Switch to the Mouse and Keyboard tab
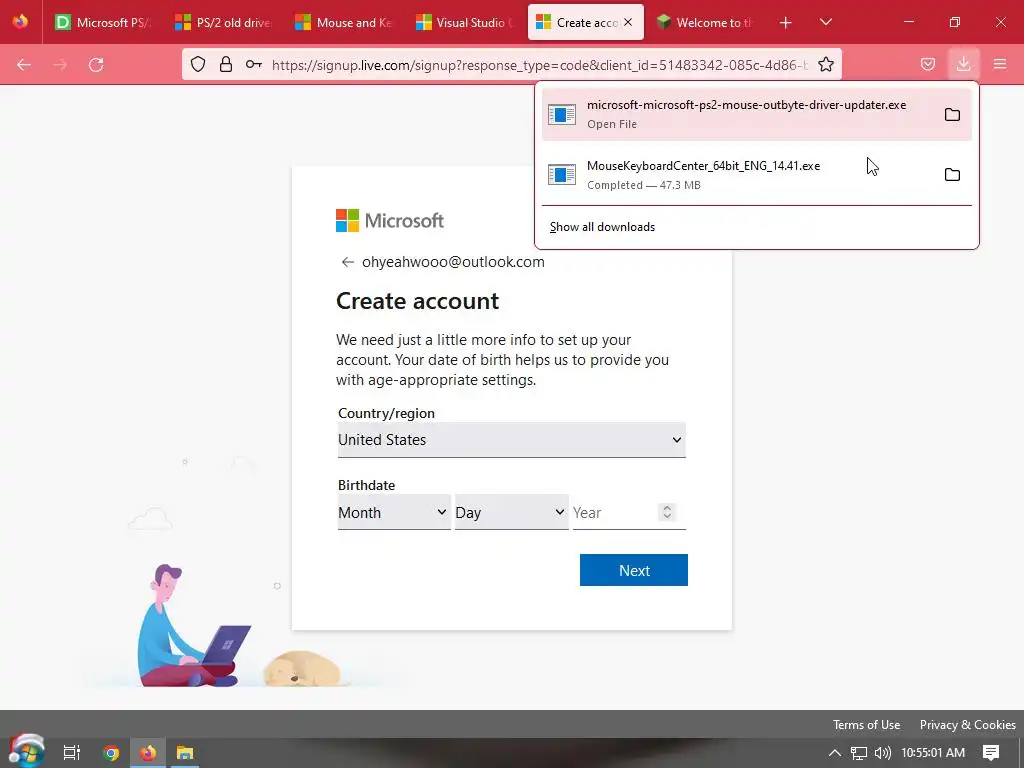Screen dimensions: 1024x768 [344, 22]
